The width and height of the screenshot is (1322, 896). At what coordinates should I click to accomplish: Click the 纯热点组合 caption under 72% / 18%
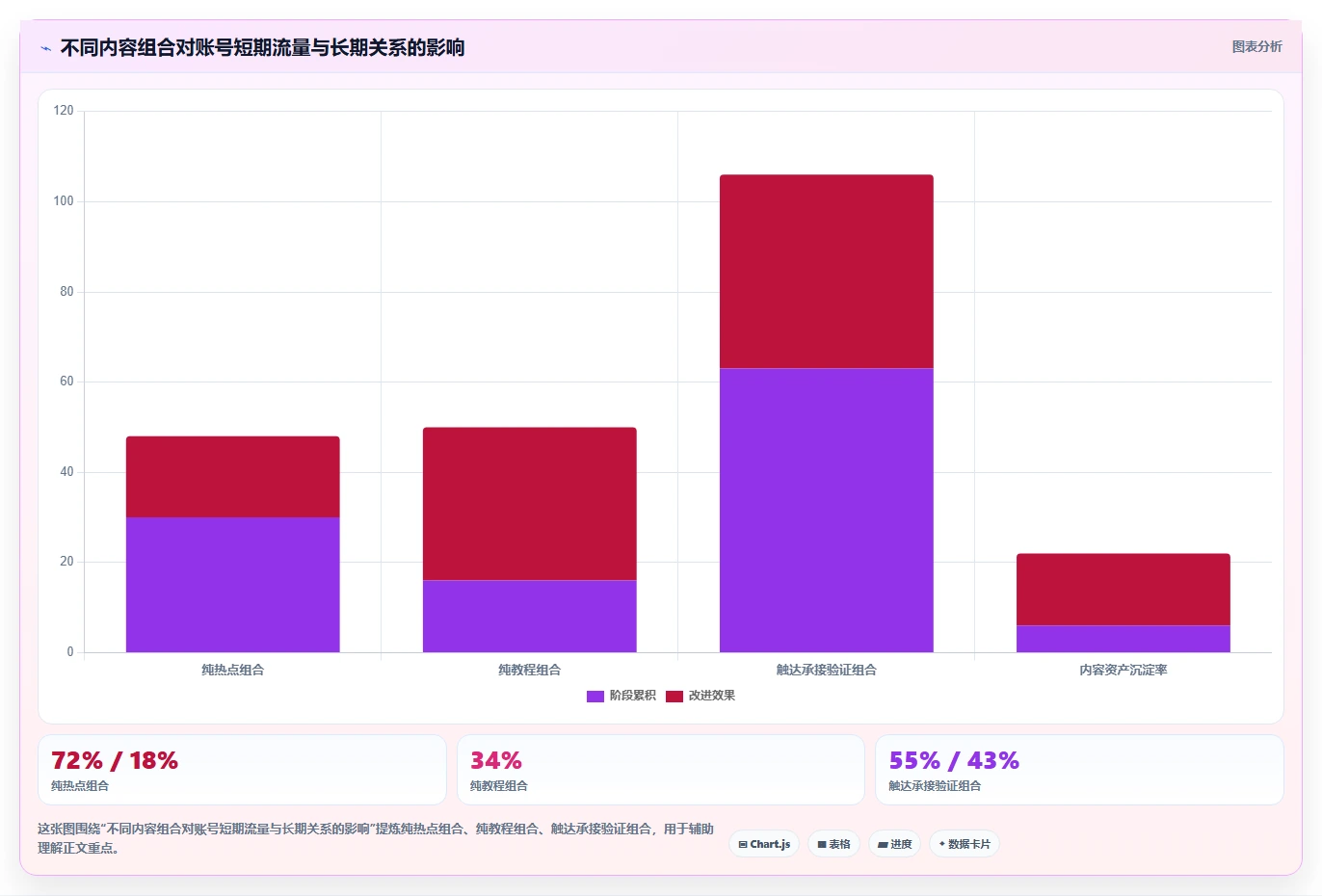tap(80, 786)
